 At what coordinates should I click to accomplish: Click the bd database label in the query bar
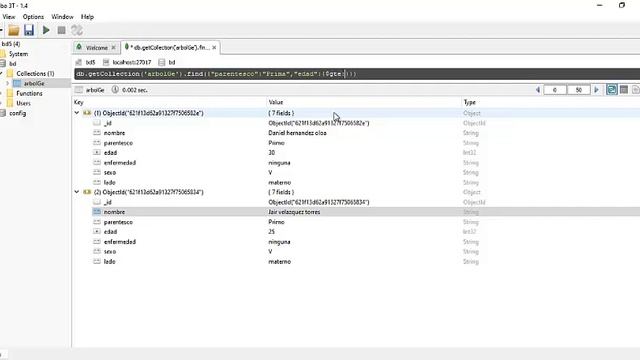[x=172, y=62]
